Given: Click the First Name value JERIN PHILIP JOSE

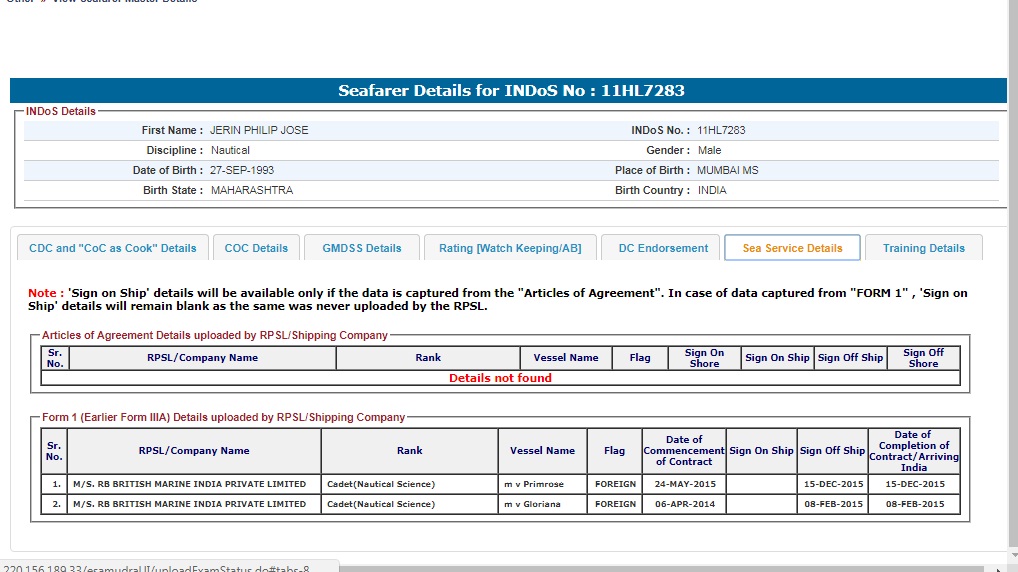Looking at the screenshot, I should 259,130.
